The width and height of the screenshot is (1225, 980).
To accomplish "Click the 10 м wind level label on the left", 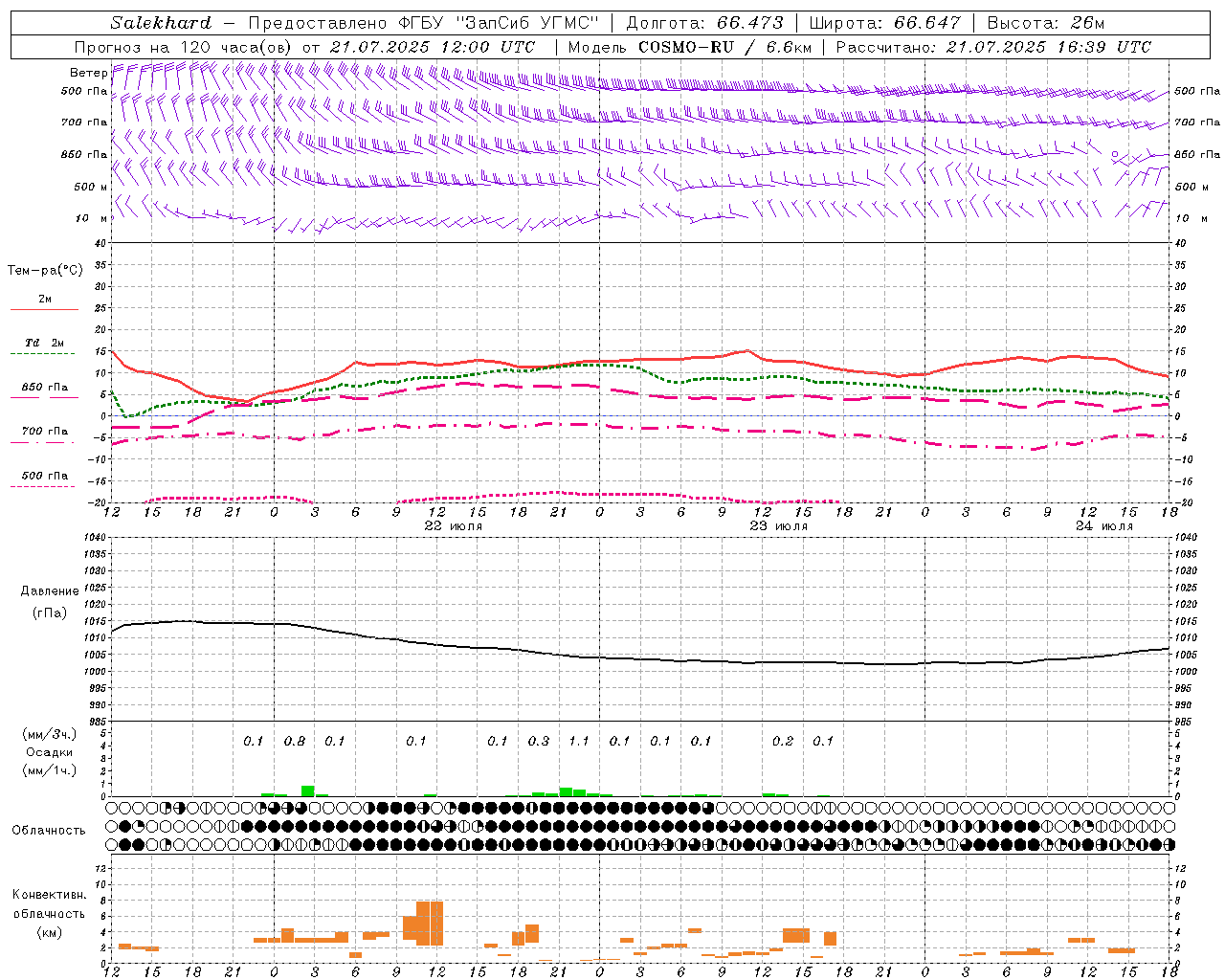I will (92, 218).
